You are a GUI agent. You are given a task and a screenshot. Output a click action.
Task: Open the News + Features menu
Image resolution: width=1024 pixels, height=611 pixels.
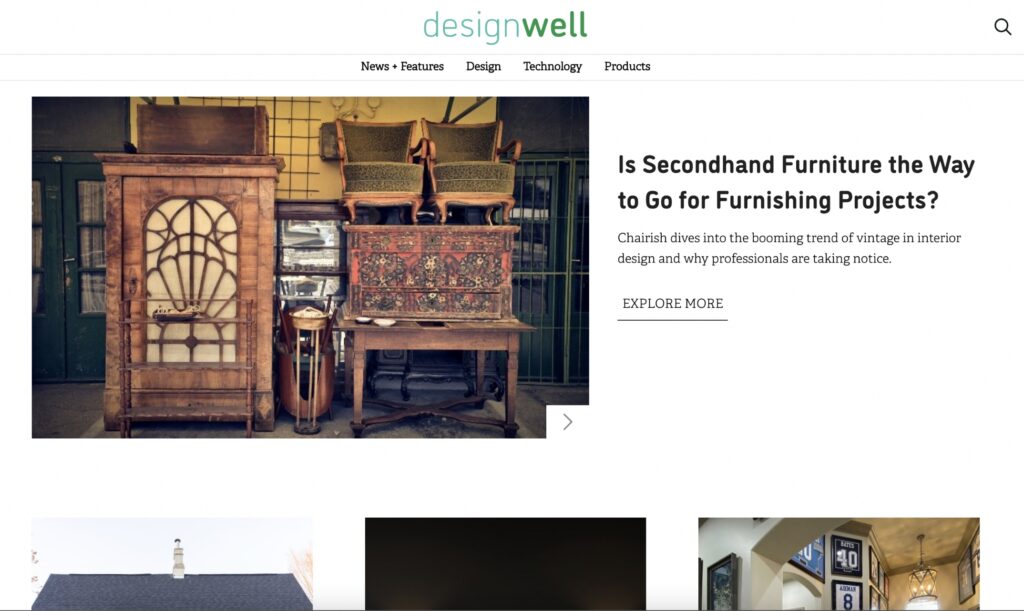pos(402,67)
